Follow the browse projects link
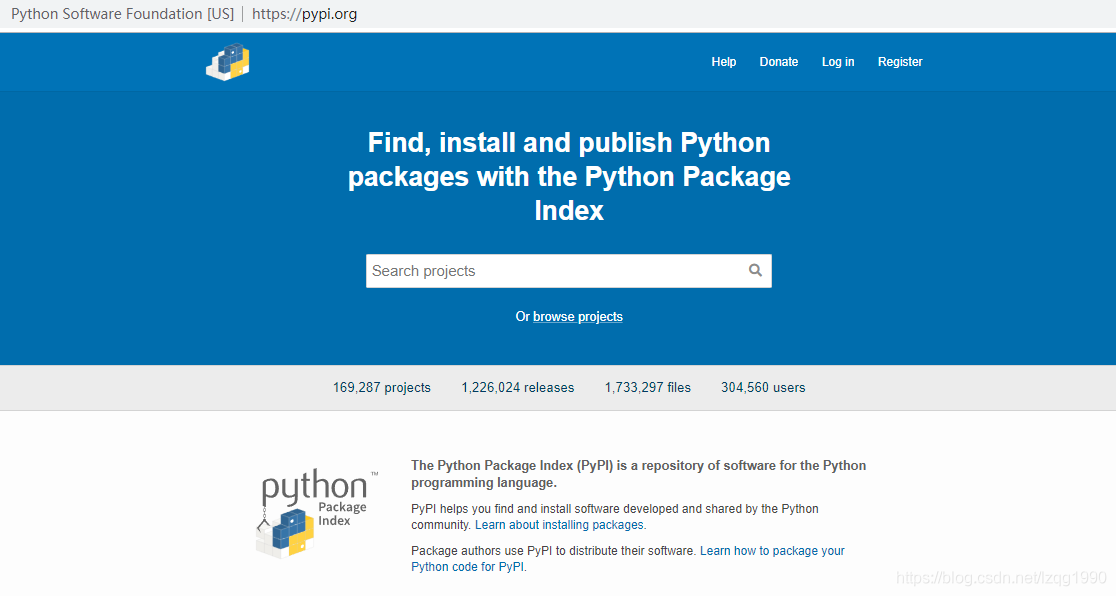Image resolution: width=1116 pixels, height=596 pixels. coord(578,317)
